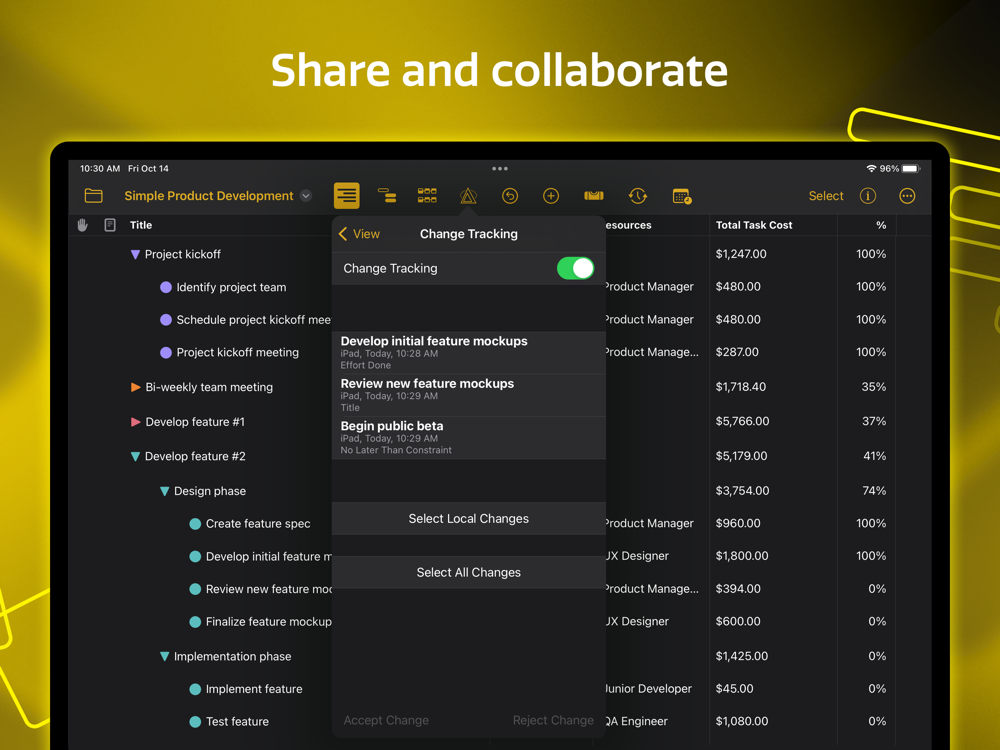Open the Simple Product Development title dropdown
1000x750 pixels.
point(306,196)
